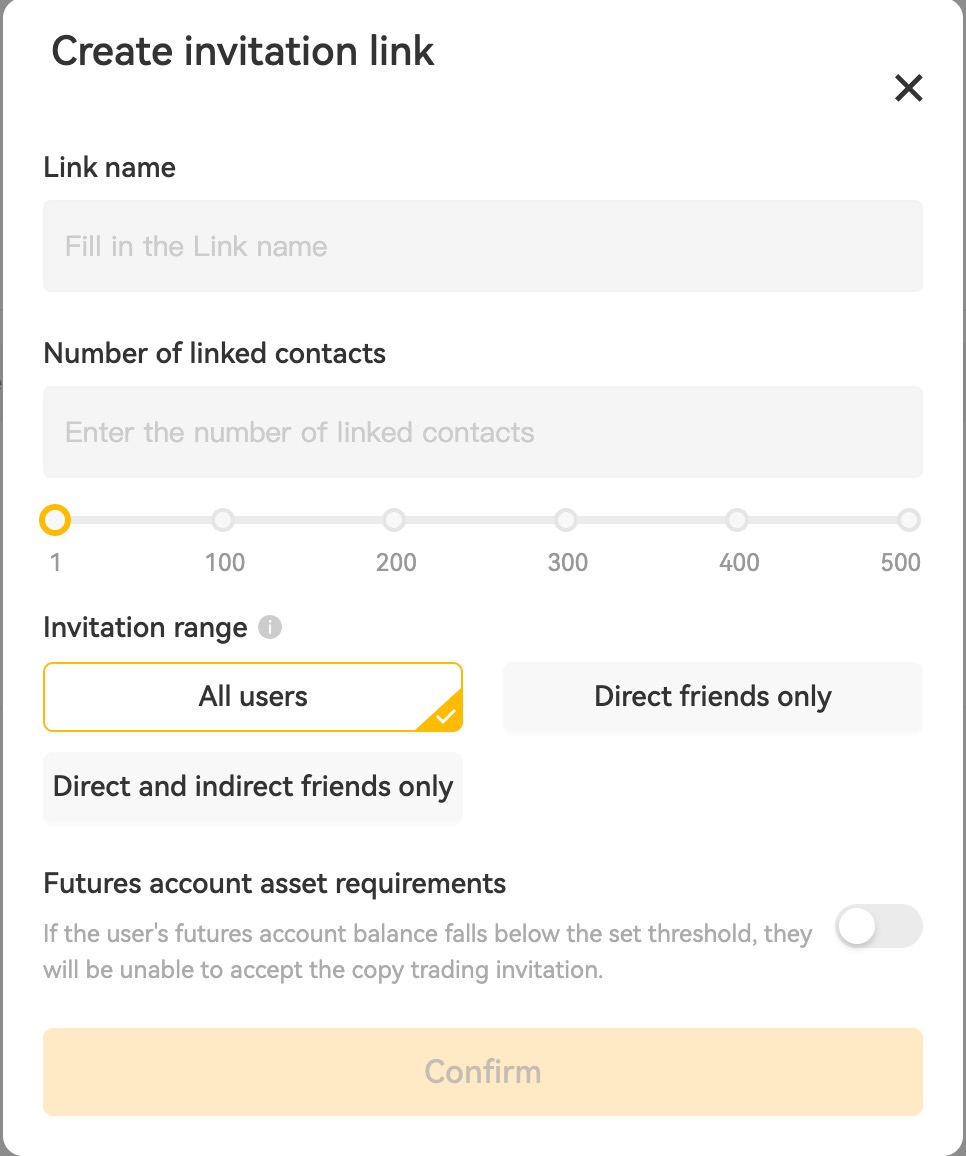Click the slider handle at 1
Image resolution: width=966 pixels, height=1156 pixels.
click(x=55, y=520)
